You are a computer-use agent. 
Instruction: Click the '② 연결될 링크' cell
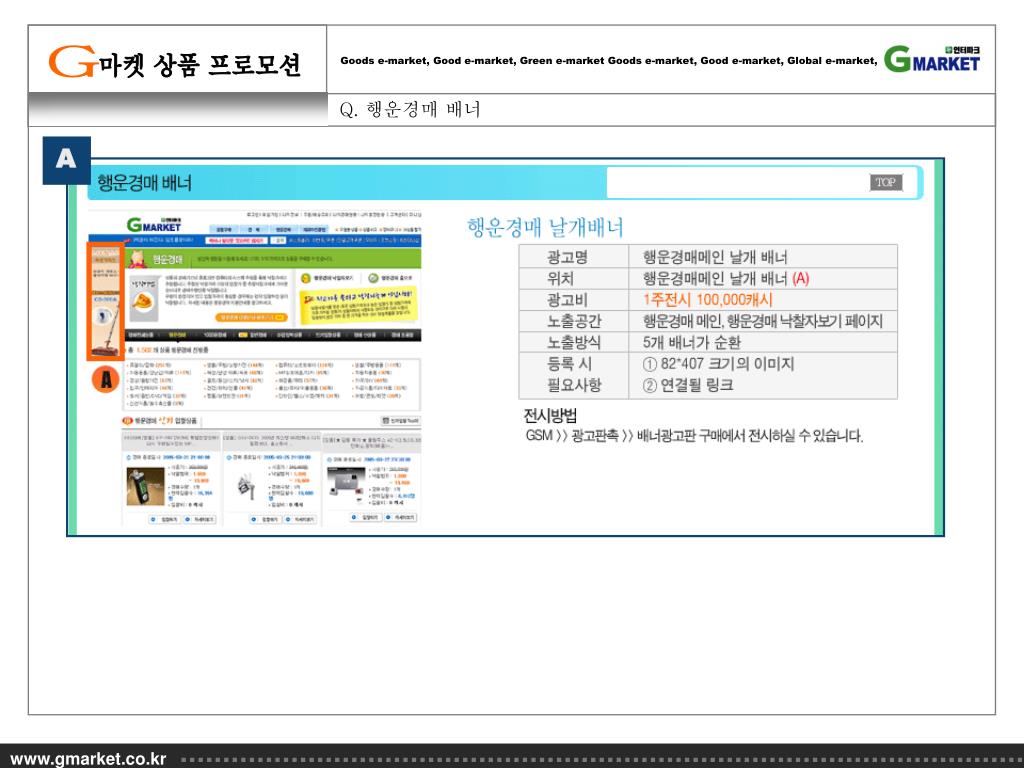click(688, 385)
